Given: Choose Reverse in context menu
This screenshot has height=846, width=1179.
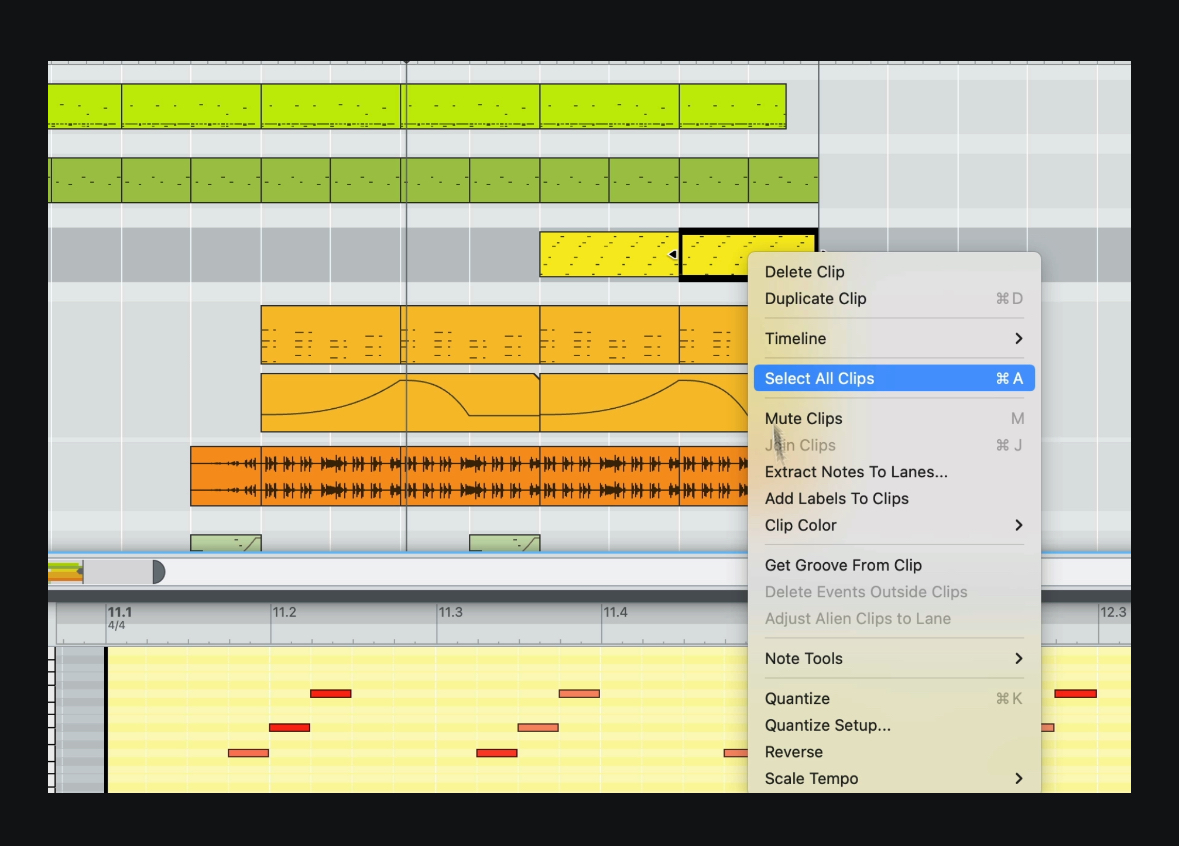Looking at the screenshot, I should [x=894, y=752].
